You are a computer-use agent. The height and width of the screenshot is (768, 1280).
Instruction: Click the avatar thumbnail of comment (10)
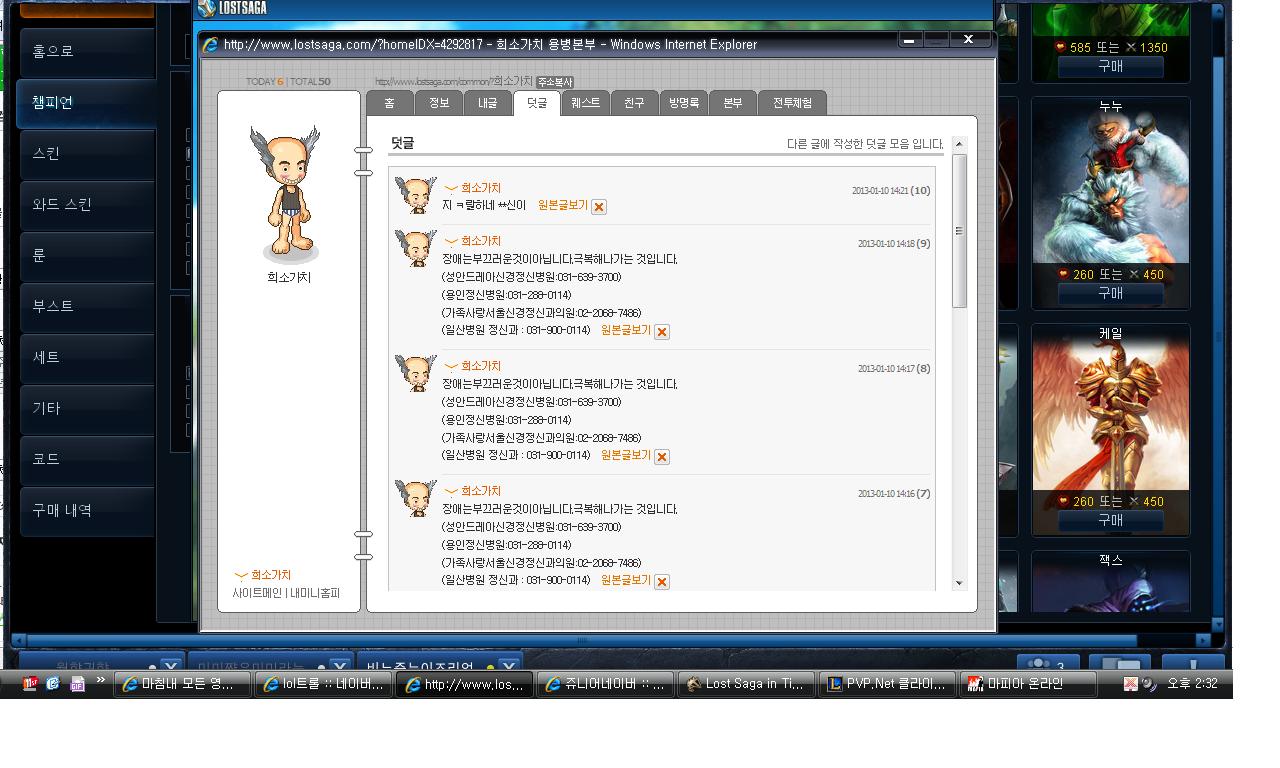point(416,195)
